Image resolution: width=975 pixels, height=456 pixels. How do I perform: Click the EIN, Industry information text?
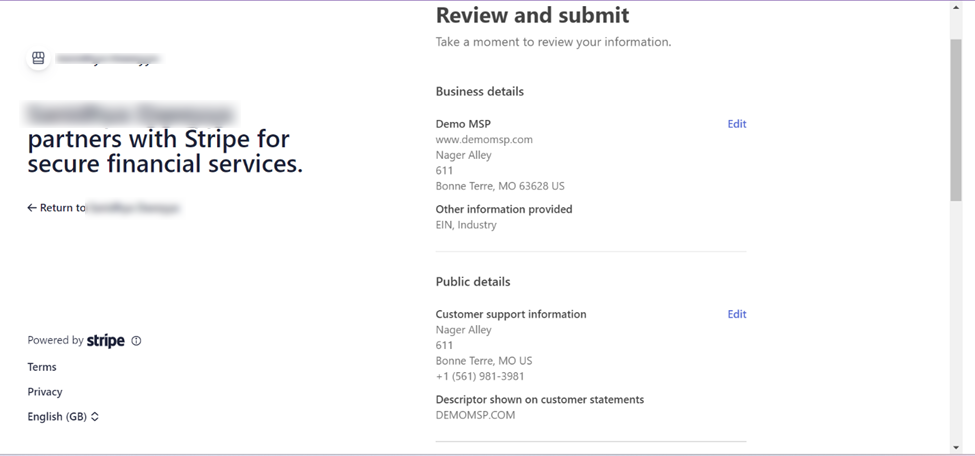coord(466,225)
